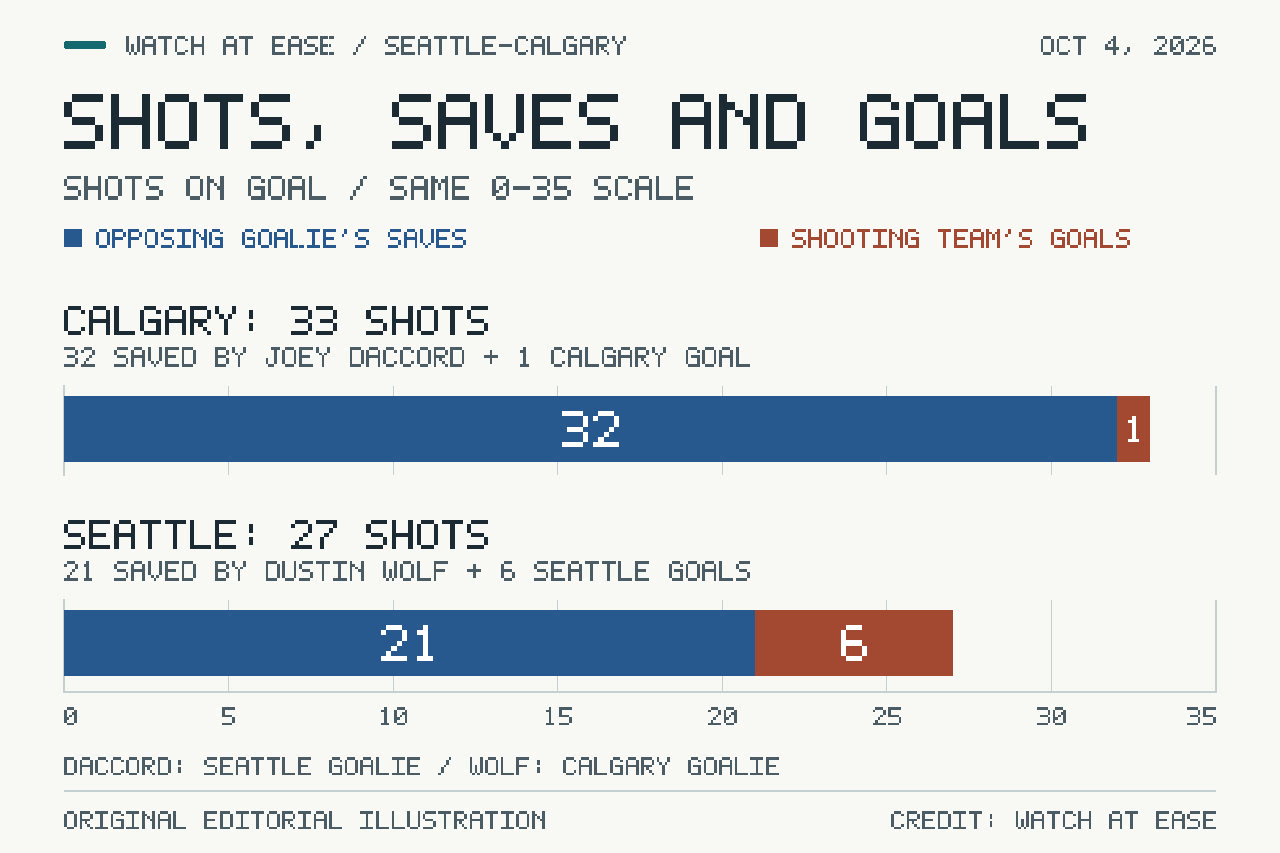This screenshot has width=1280, height=853.
Task: Click the Seattle: 27 Shots heading
Action: point(276,535)
